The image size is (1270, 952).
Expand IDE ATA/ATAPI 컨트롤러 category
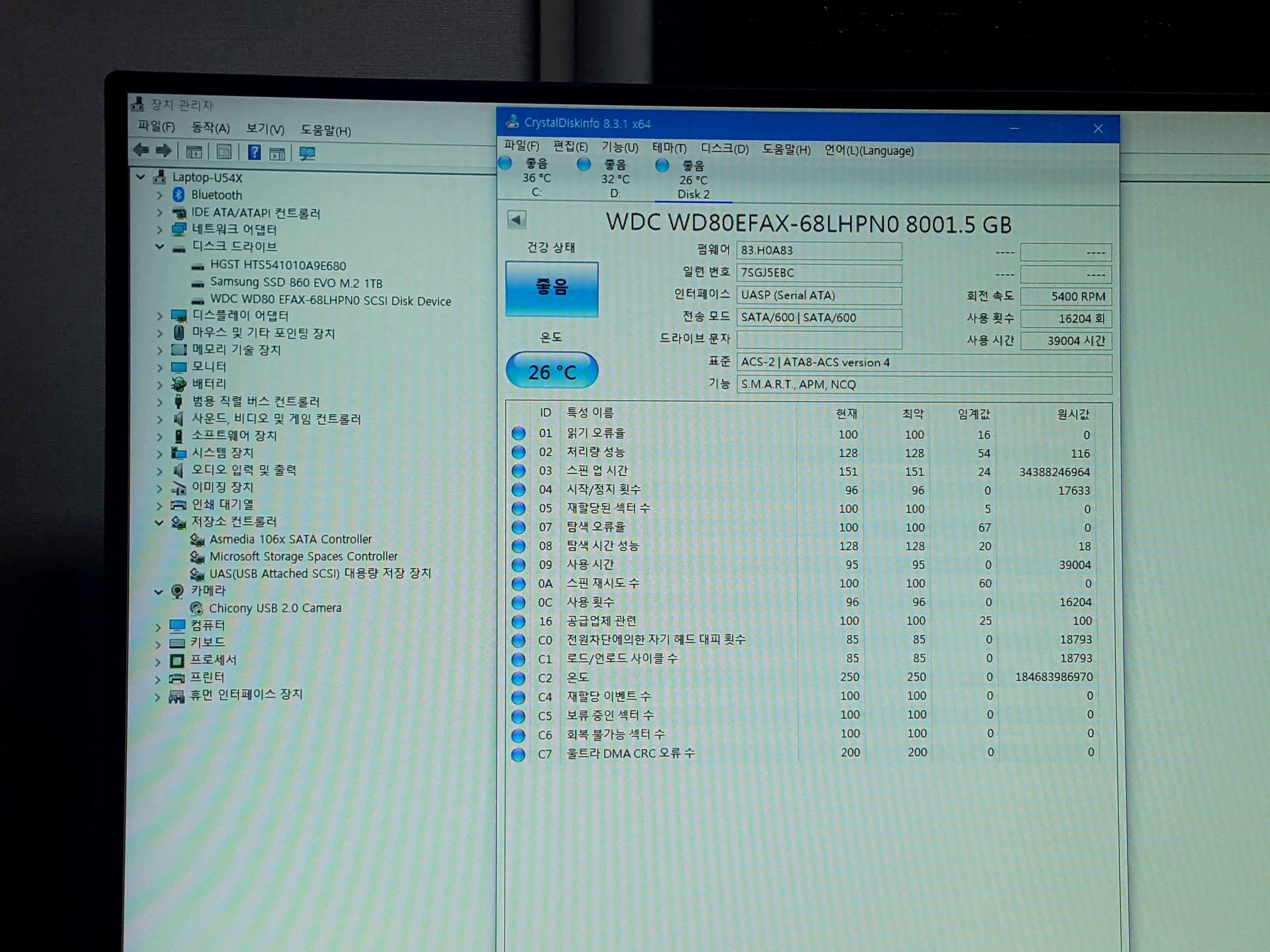(x=160, y=212)
